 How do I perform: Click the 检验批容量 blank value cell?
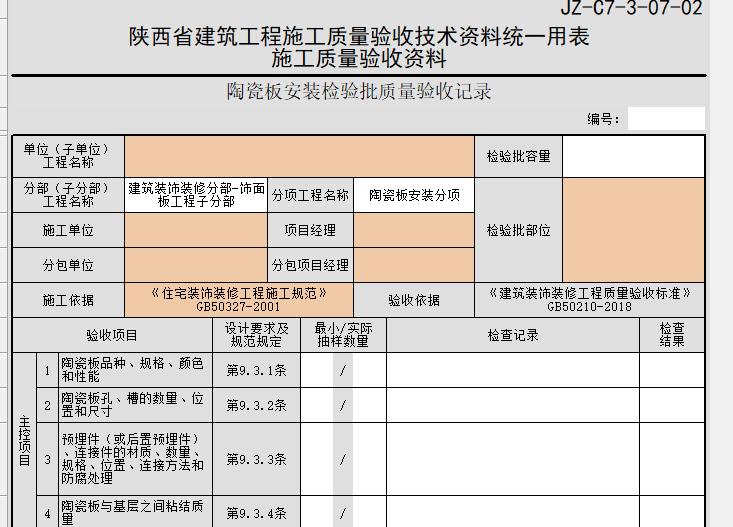click(x=633, y=156)
